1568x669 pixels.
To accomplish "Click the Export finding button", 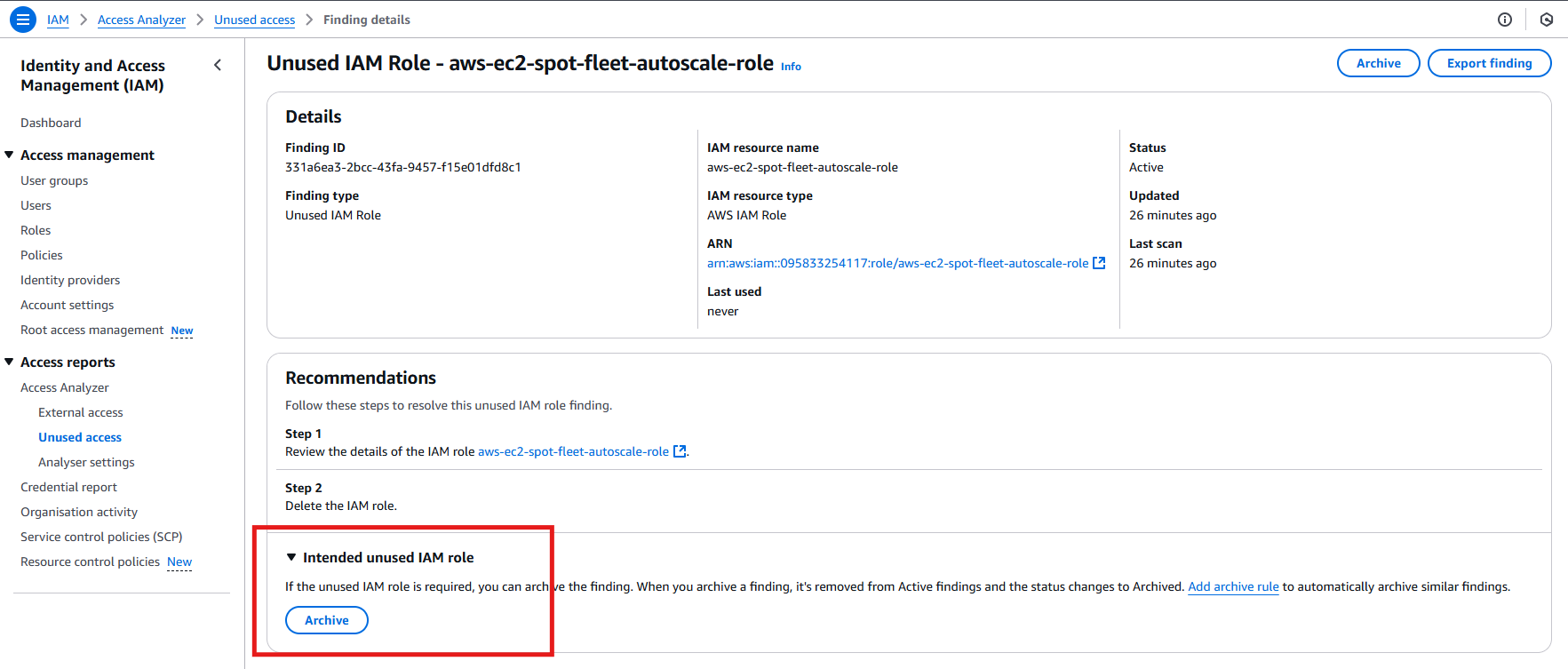I will [x=1489, y=63].
